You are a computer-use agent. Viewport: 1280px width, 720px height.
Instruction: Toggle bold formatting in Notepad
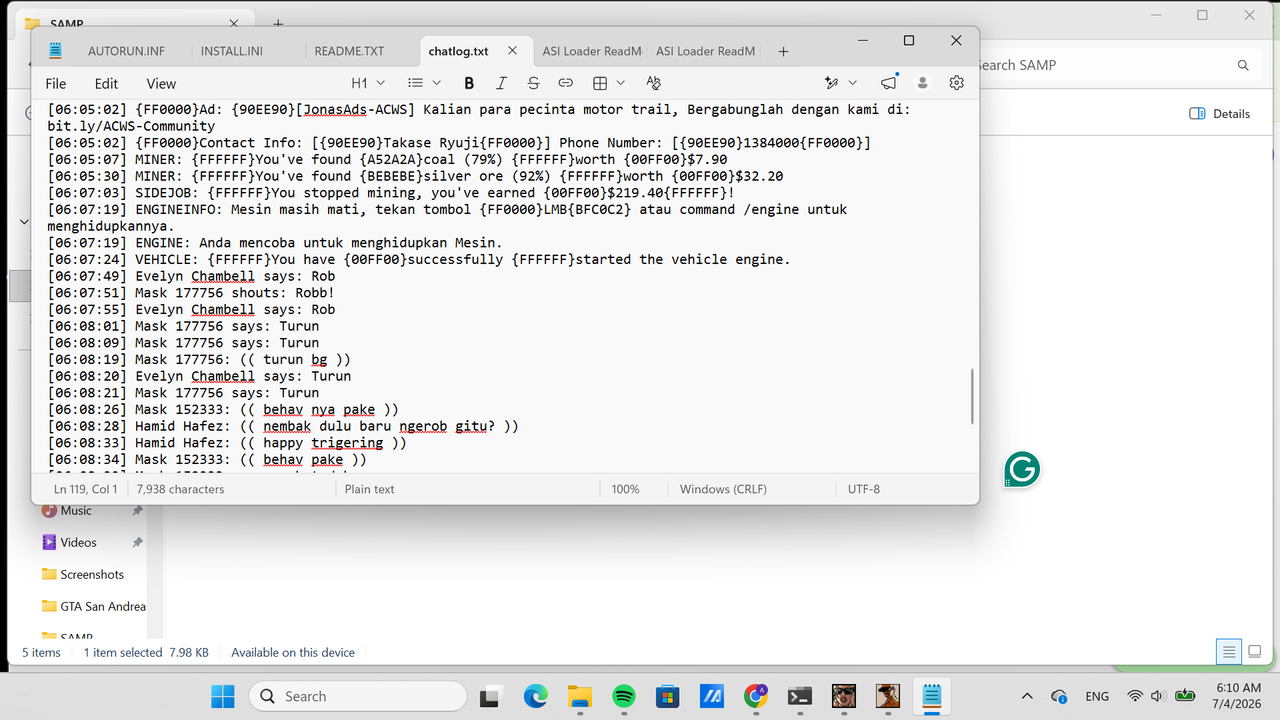coord(469,83)
